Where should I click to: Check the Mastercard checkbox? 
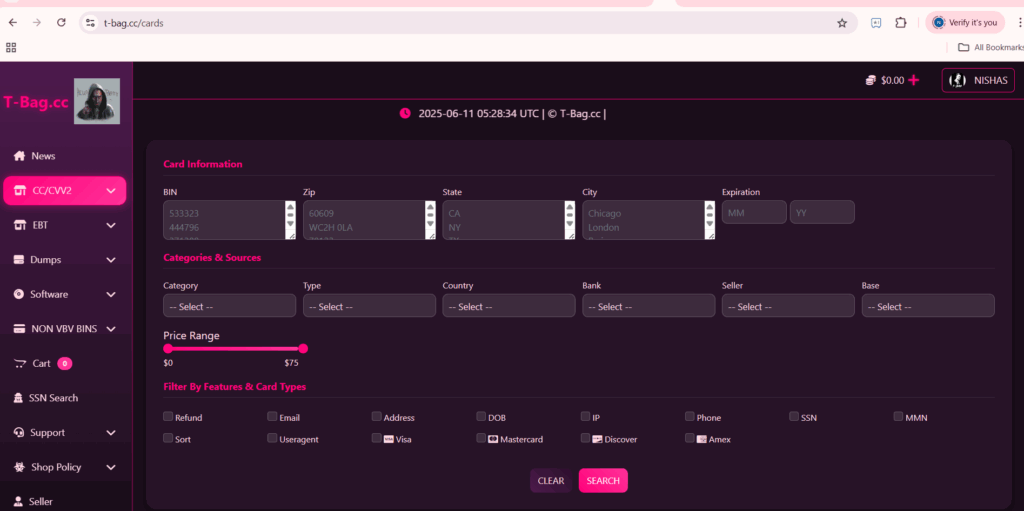(x=481, y=438)
